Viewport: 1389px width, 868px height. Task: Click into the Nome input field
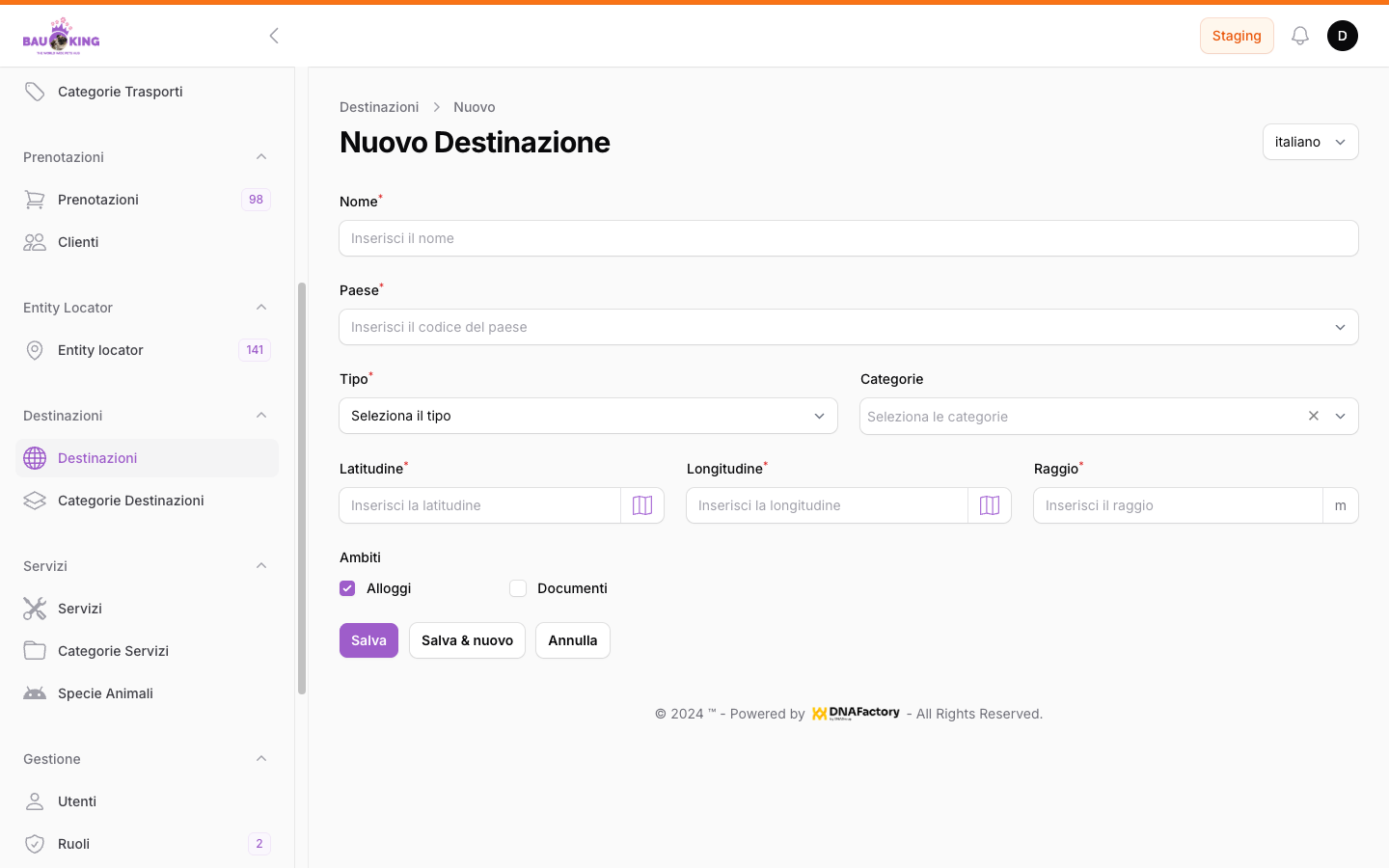click(848, 238)
